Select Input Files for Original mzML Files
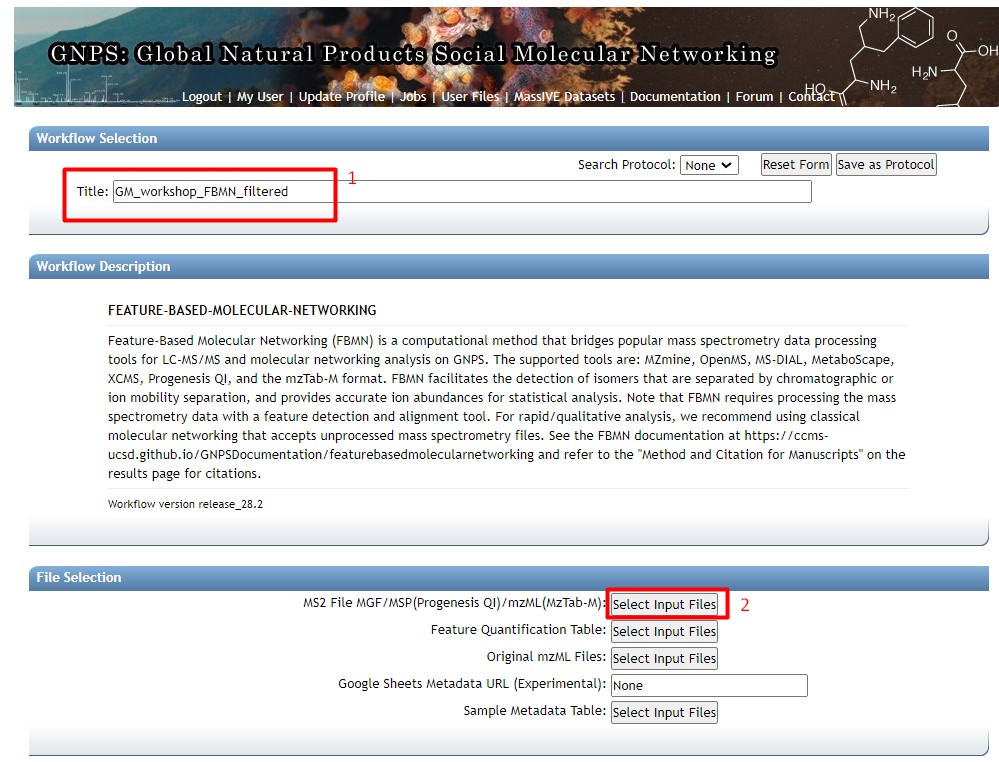The image size is (999, 762). [x=664, y=659]
